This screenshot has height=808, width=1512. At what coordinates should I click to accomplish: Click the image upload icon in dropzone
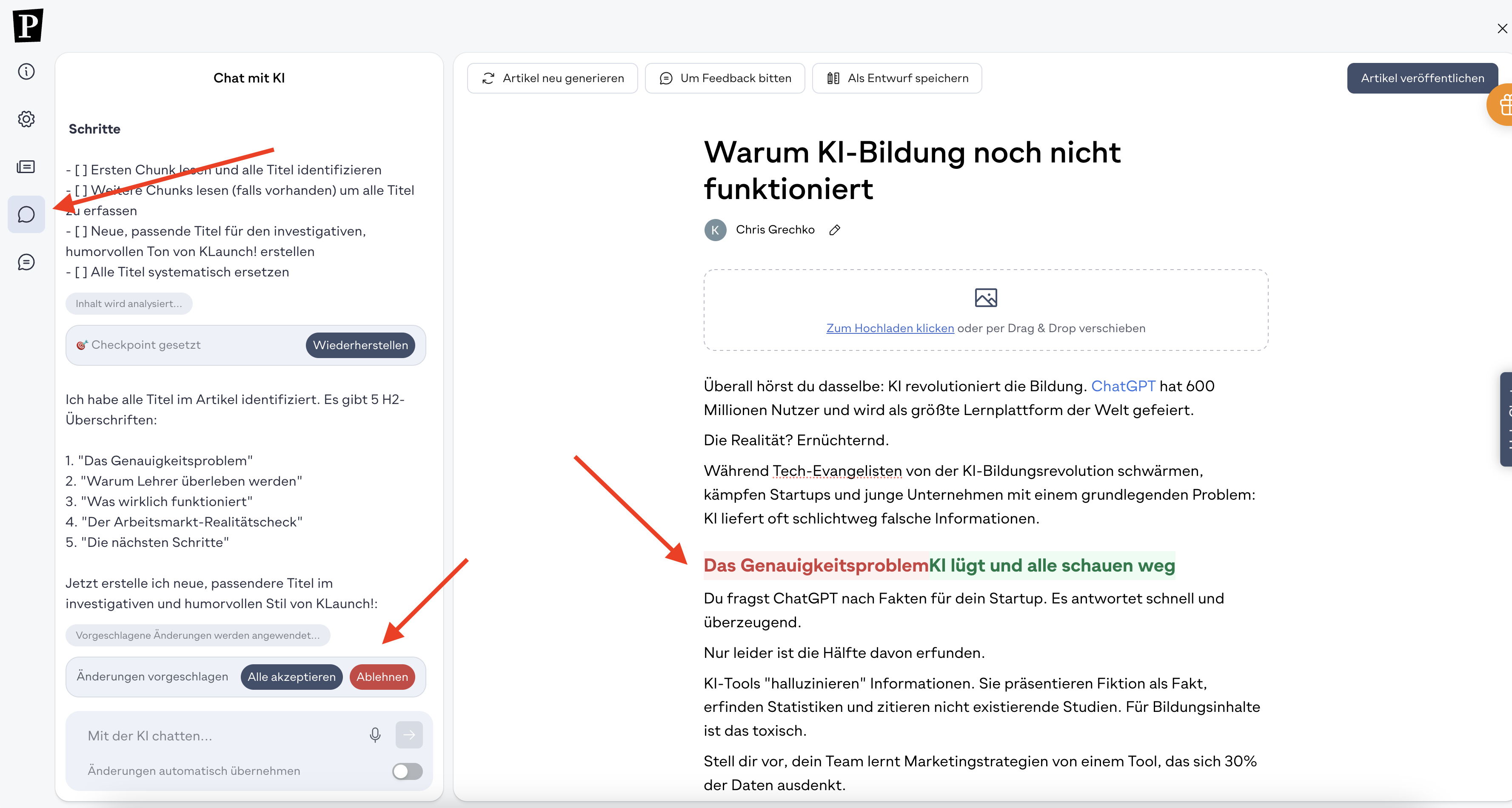click(x=985, y=298)
